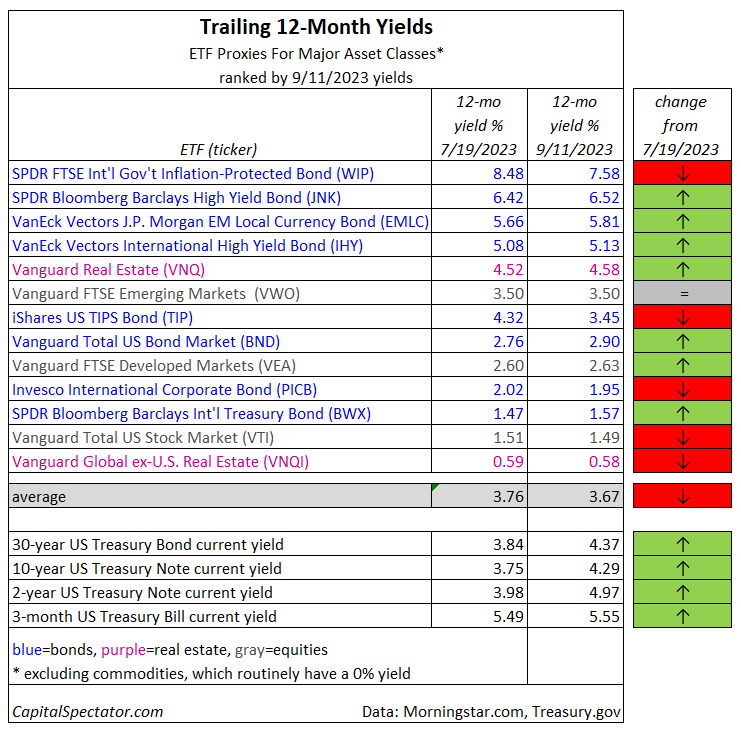741x731 pixels.
Task: Click BND 9/11/2023 yield value 2.90
Action: coord(604,342)
